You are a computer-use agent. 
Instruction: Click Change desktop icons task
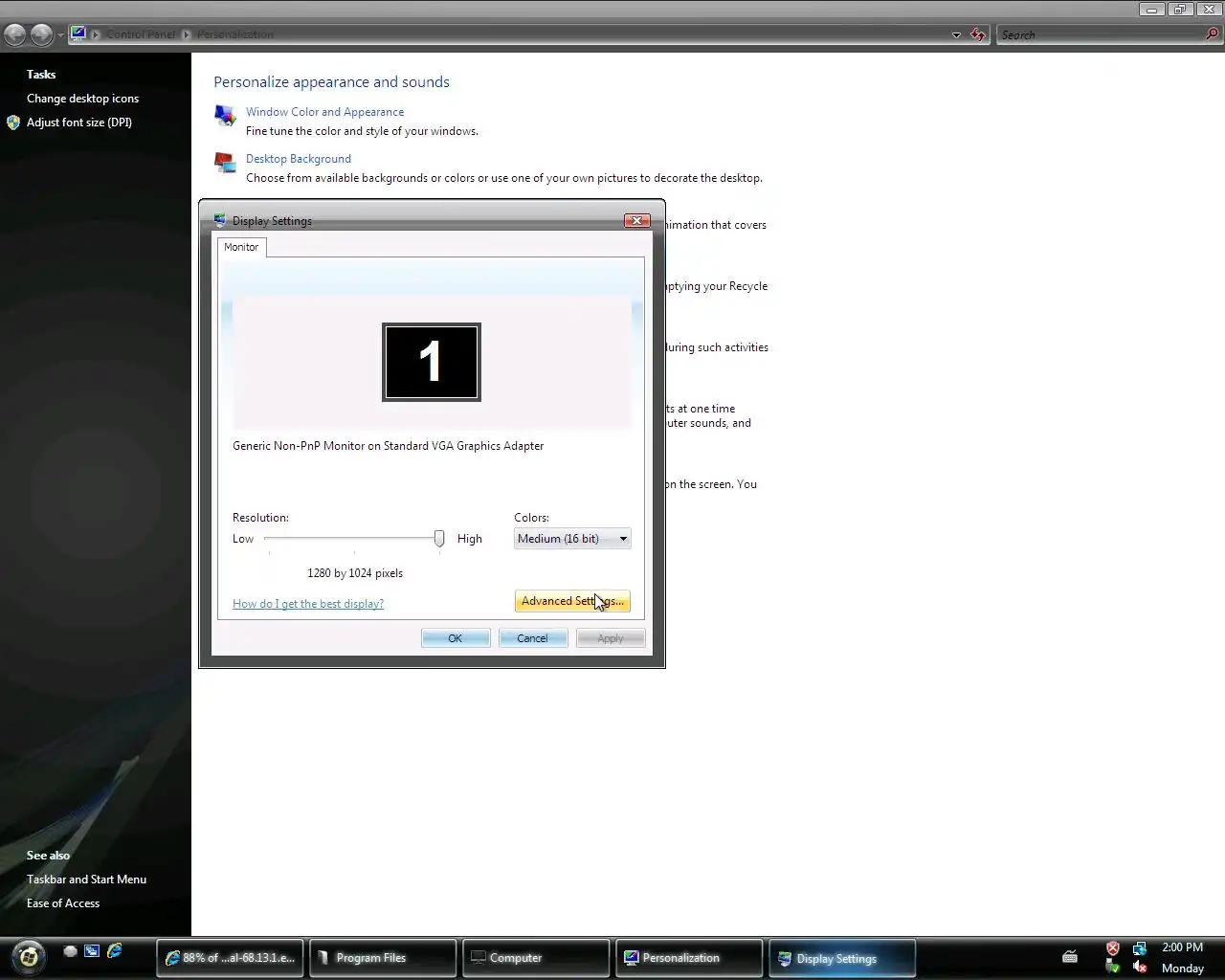(82, 99)
